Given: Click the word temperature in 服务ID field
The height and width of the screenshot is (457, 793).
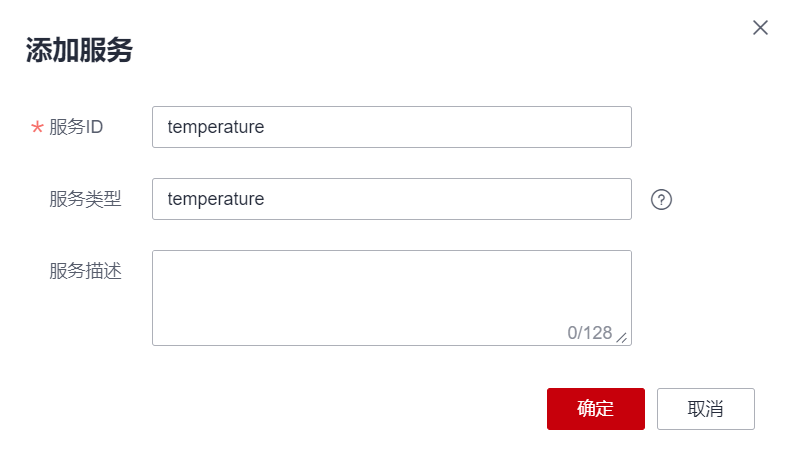Looking at the screenshot, I should 216,127.
